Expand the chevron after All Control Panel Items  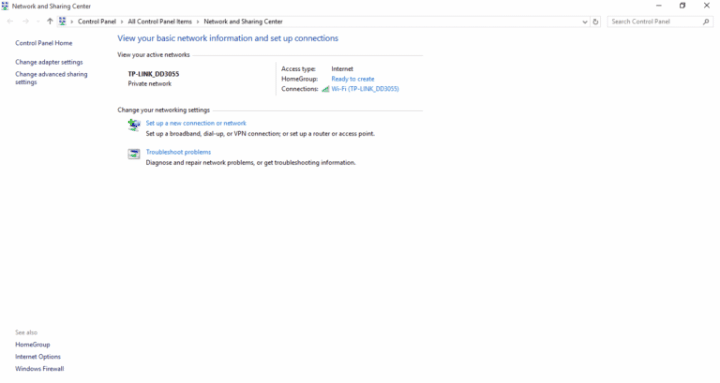[198, 22]
